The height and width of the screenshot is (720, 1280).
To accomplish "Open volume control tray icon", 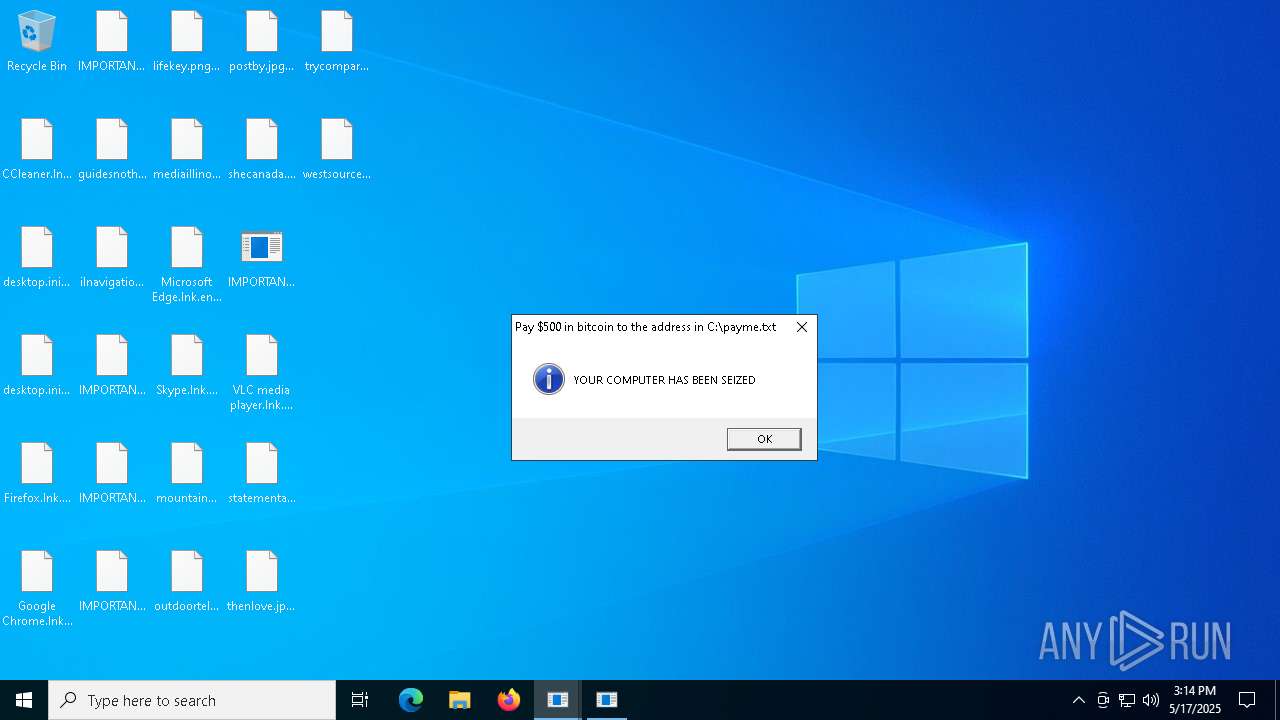I will tap(1151, 700).
